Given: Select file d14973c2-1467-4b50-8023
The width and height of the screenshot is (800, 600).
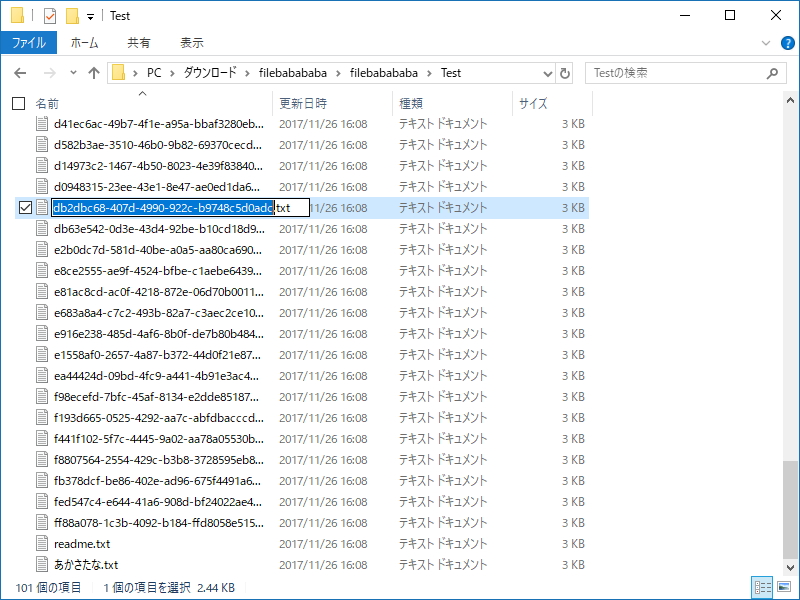Looking at the screenshot, I should (x=158, y=166).
